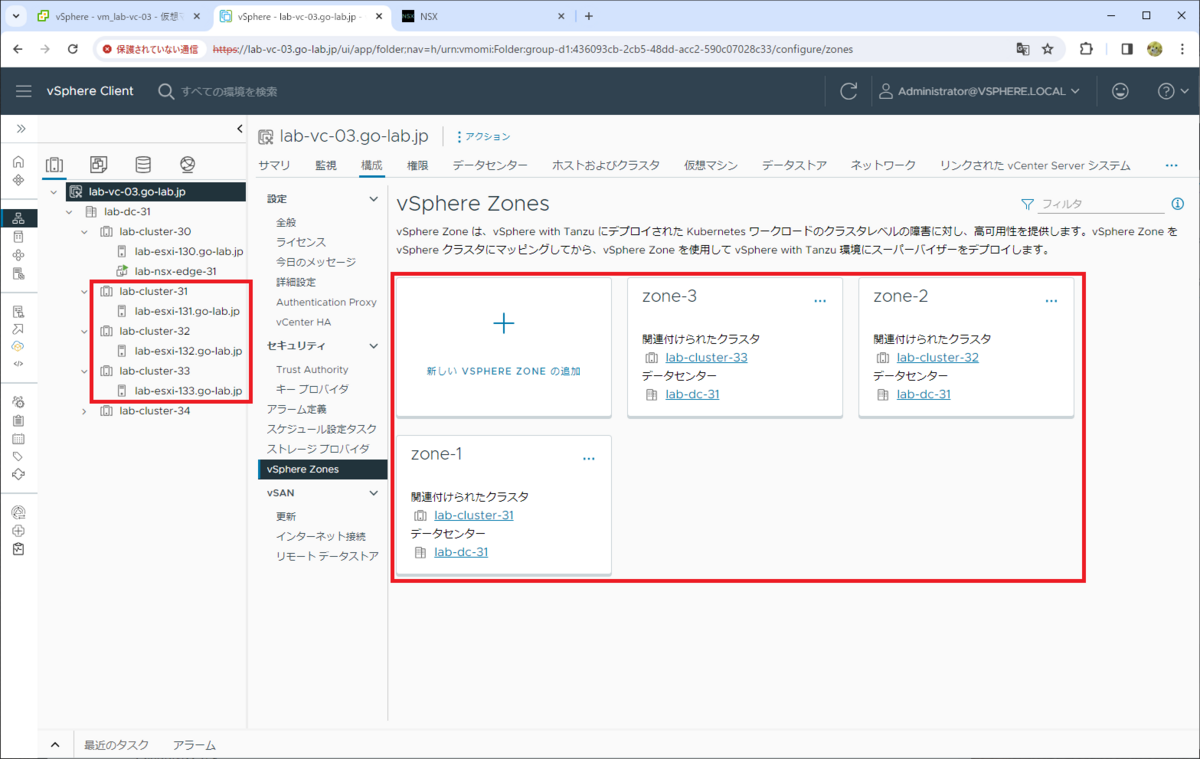Open the ネットワーク tab
Screen dimensions: 1200x759
click(883, 166)
